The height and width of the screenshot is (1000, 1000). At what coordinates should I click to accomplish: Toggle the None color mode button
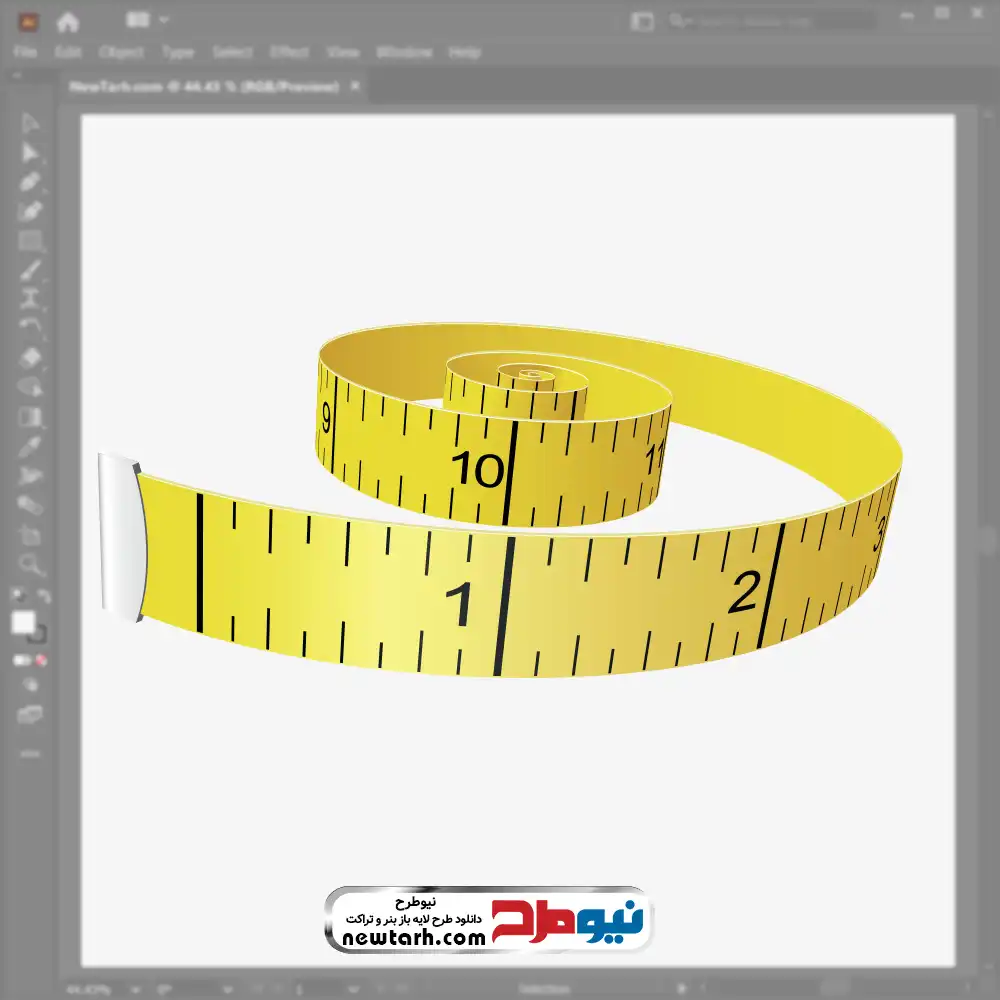41,660
